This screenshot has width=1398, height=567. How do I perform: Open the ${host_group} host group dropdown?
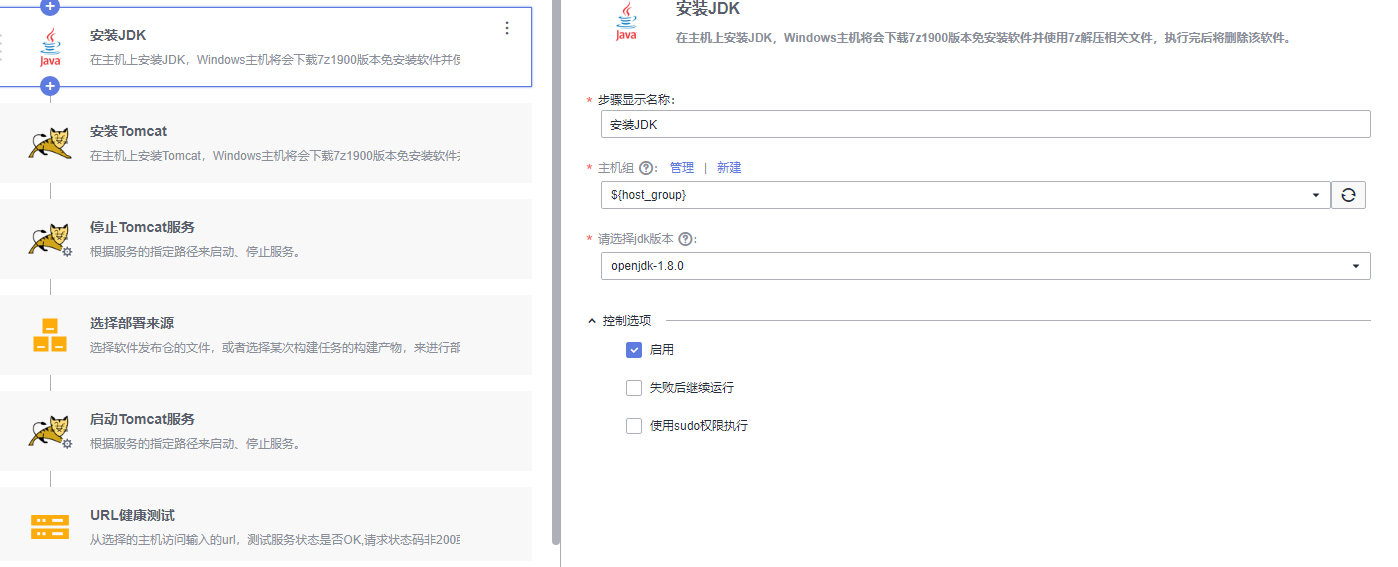tap(965, 195)
